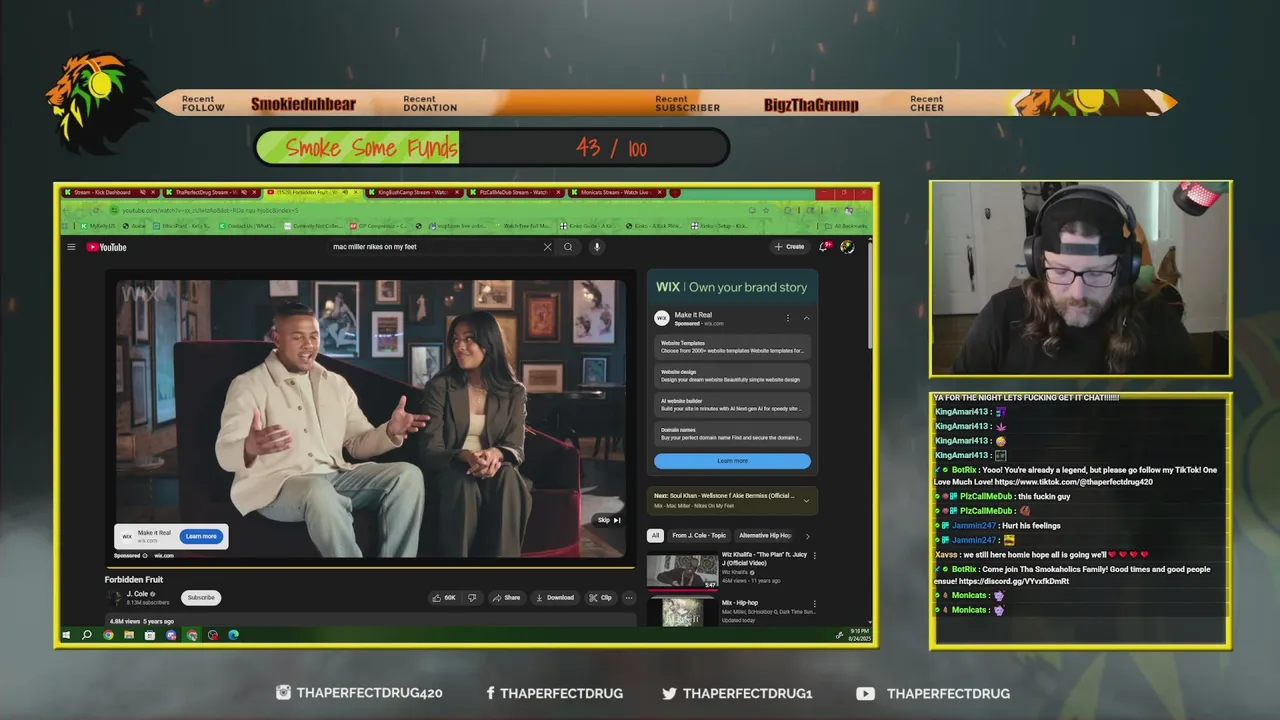Click the ad progress bar under video
This screenshot has width=1280, height=720.
click(x=370, y=567)
